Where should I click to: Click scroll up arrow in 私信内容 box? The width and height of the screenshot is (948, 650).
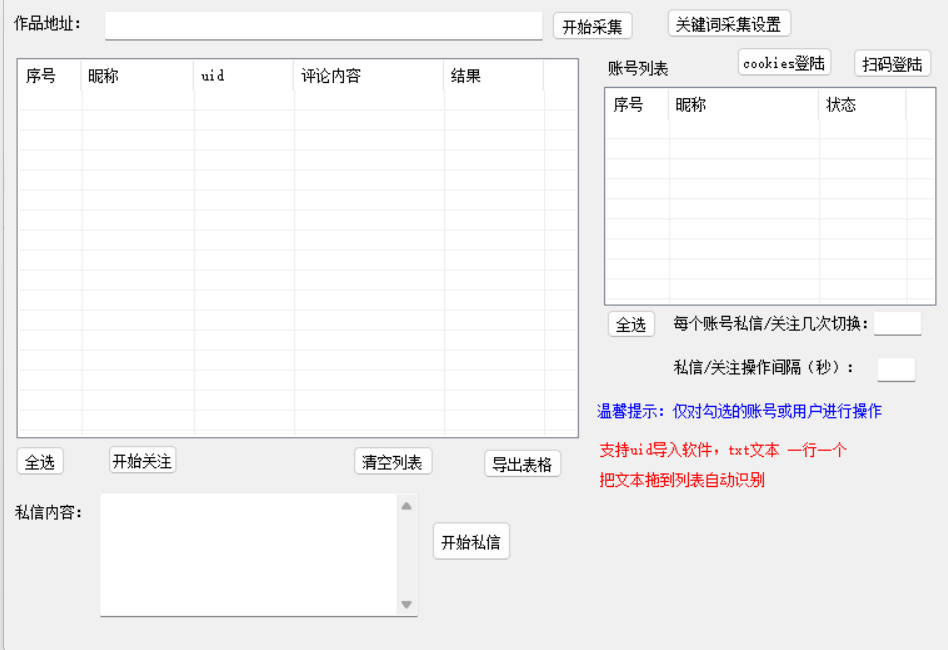(406, 506)
